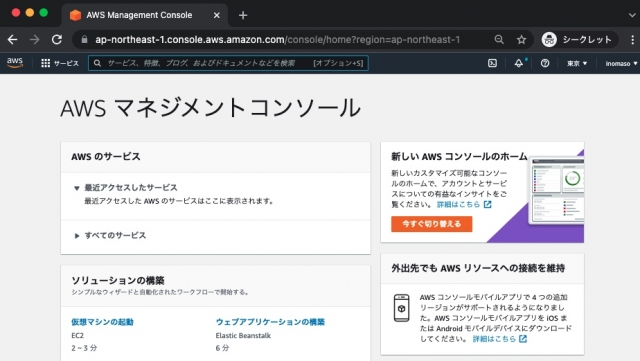Open the browser three-dot menu
This screenshot has height=361, width=640.
[632, 40]
